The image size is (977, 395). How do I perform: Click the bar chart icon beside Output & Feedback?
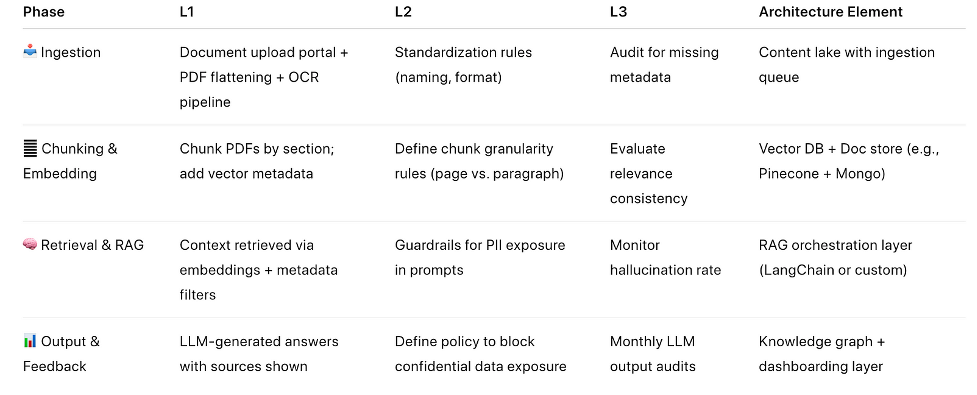(x=30, y=341)
